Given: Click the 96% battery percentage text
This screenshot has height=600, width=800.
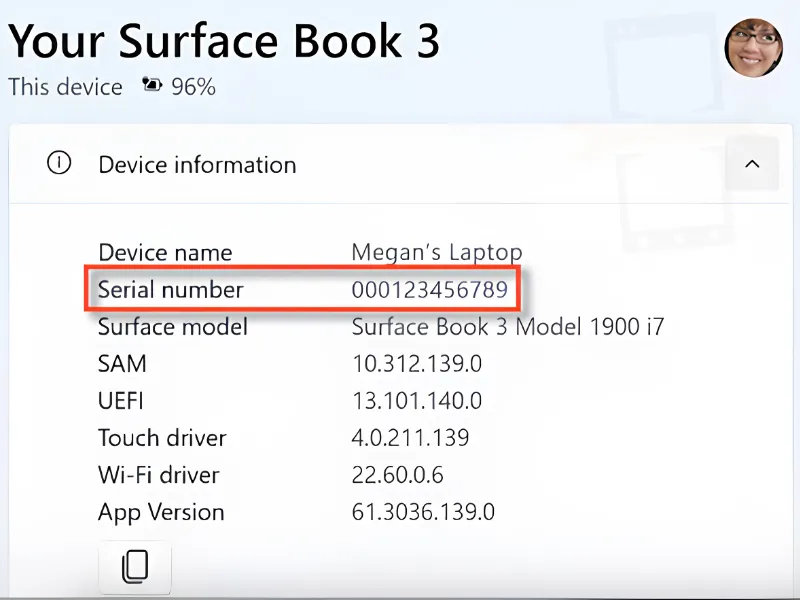Looking at the screenshot, I should (x=193, y=87).
